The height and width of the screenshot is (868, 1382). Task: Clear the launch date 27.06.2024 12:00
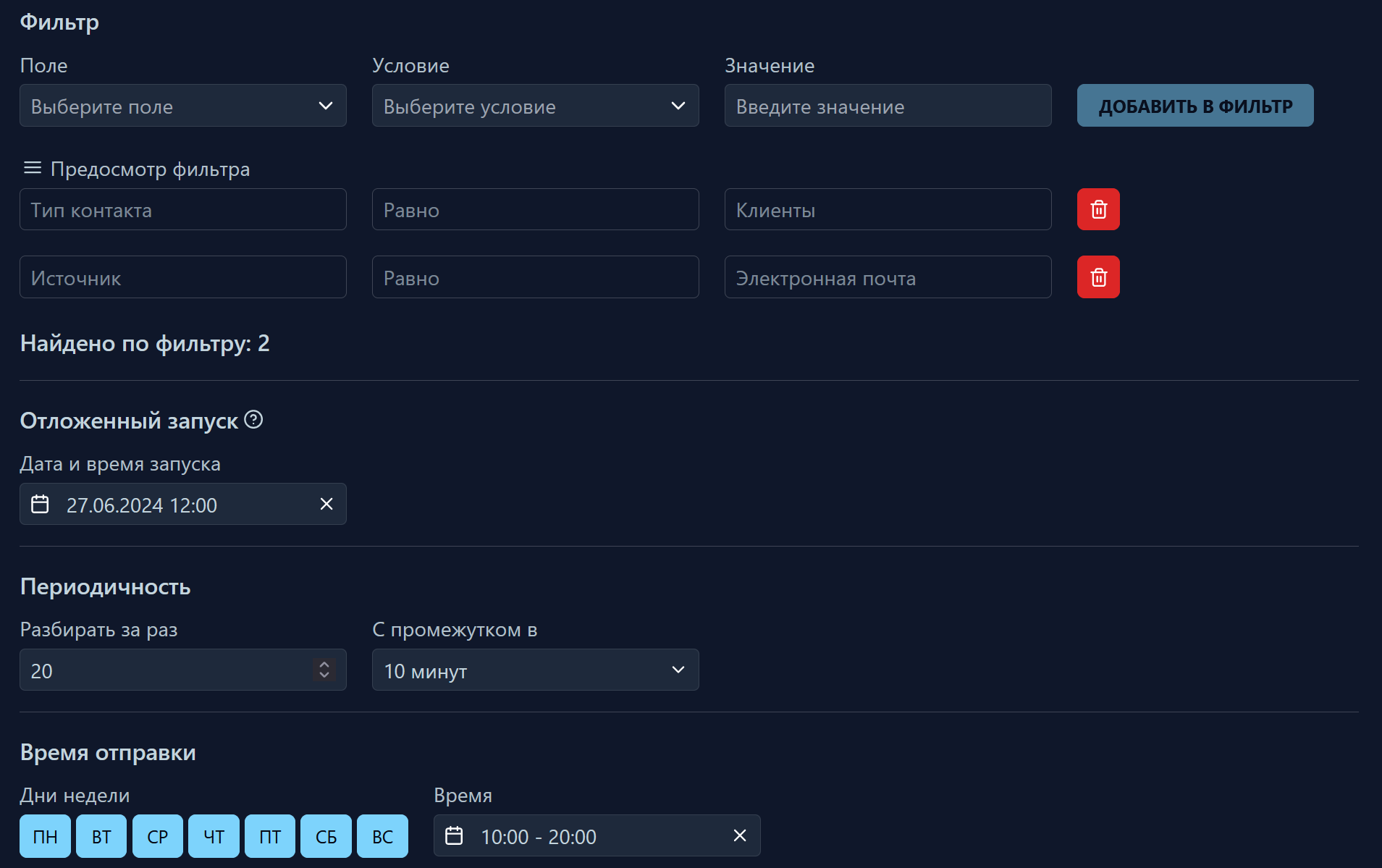coord(326,504)
